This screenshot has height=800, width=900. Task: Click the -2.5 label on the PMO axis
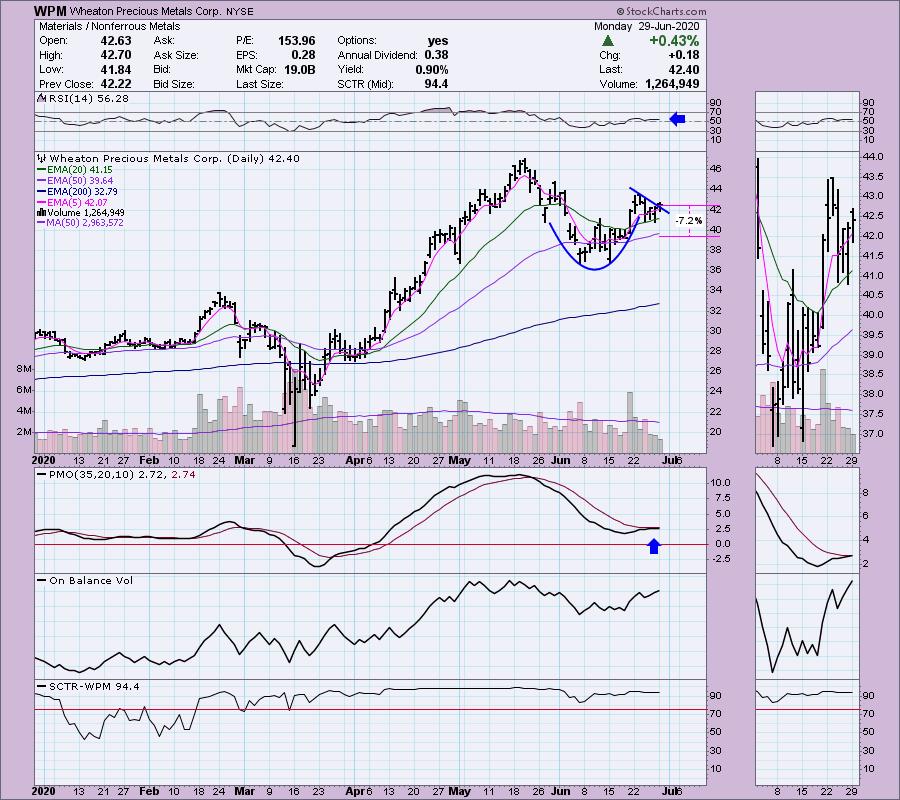tap(719, 559)
